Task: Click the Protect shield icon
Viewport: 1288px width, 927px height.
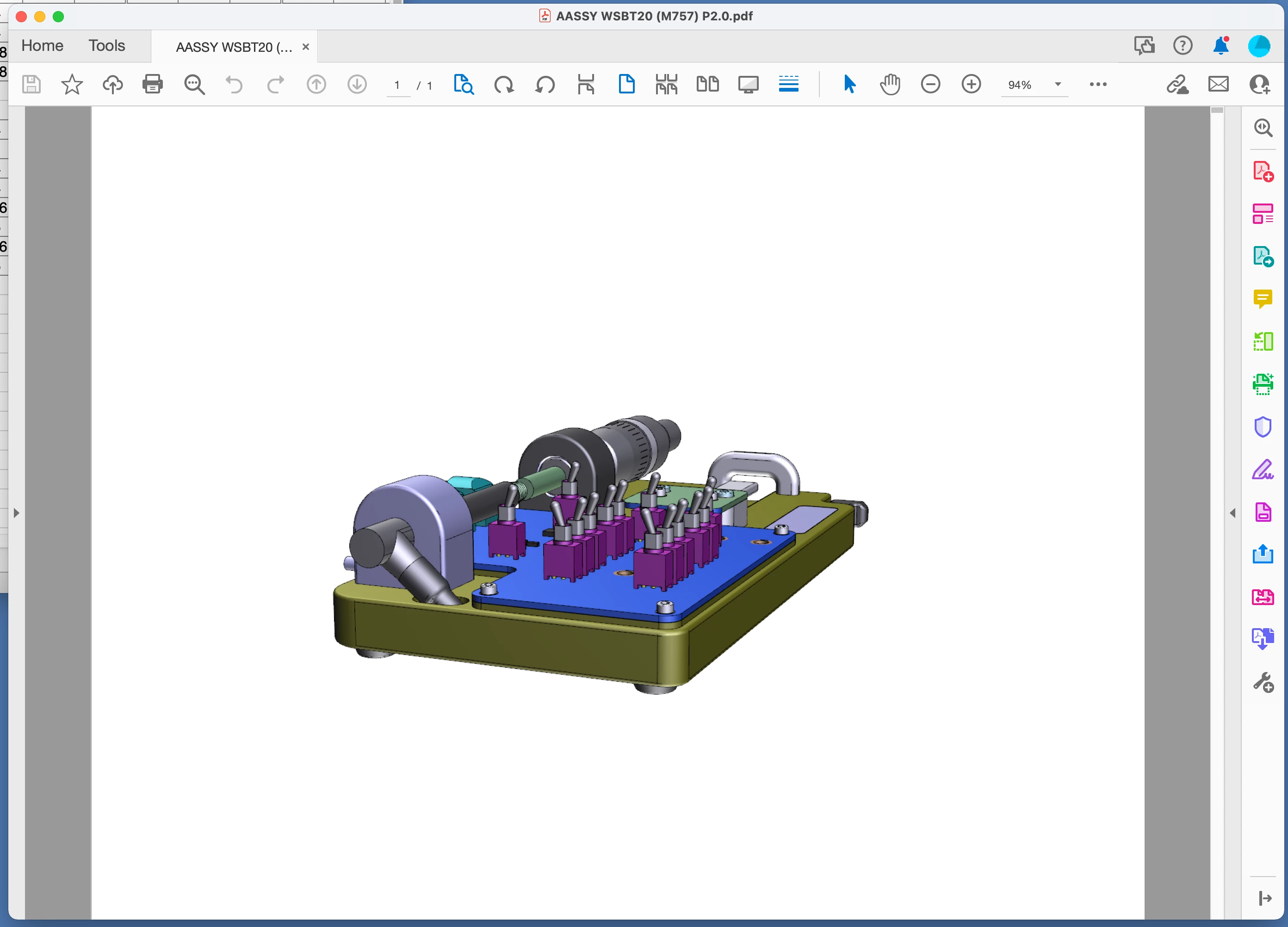Action: [x=1263, y=427]
